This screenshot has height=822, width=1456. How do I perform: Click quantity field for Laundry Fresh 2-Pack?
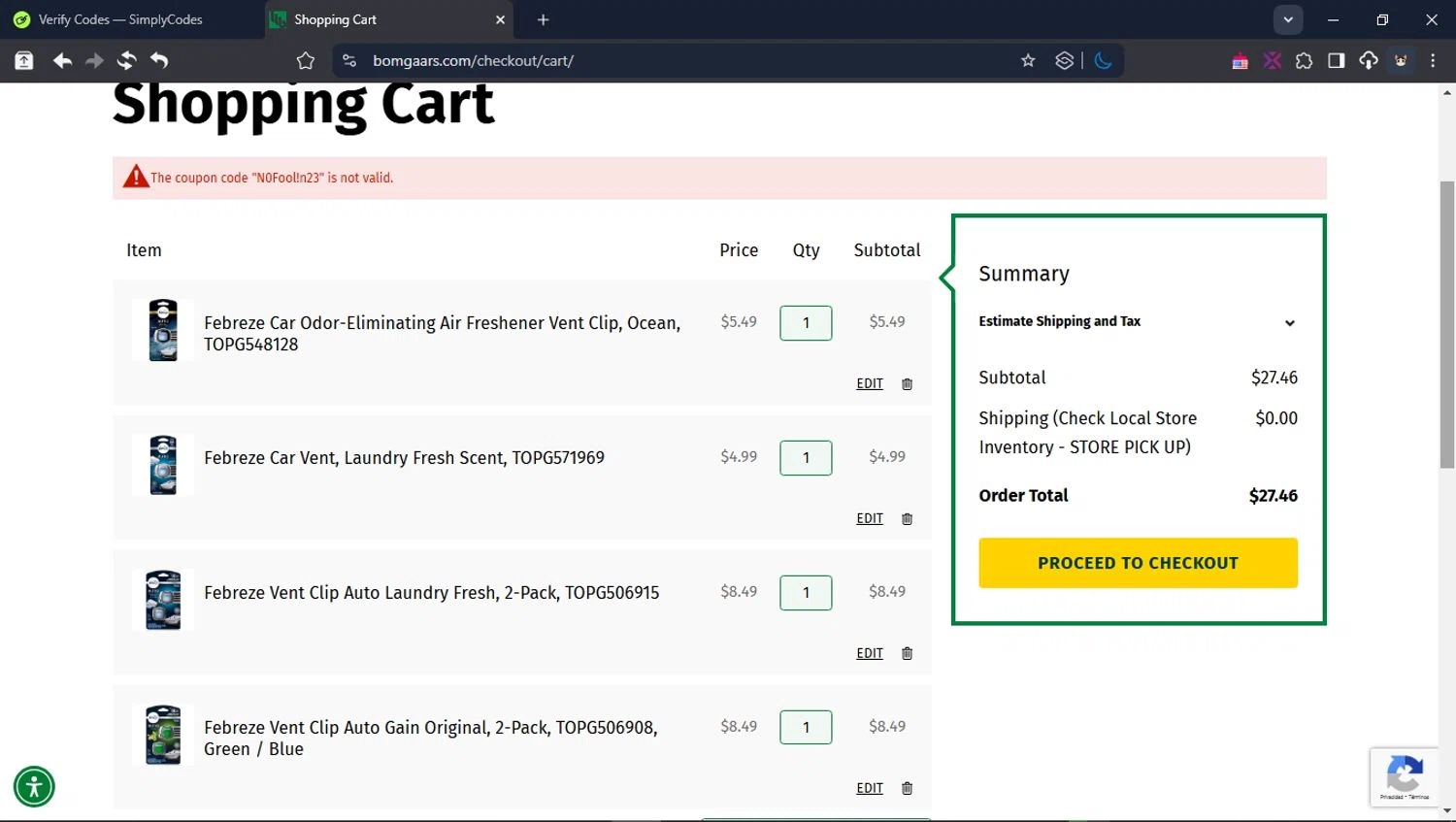[x=806, y=593]
